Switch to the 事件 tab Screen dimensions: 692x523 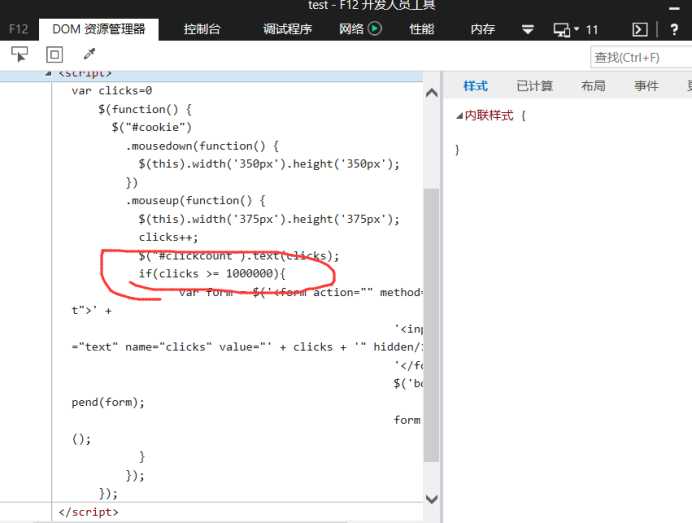click(x=646, y=86)
